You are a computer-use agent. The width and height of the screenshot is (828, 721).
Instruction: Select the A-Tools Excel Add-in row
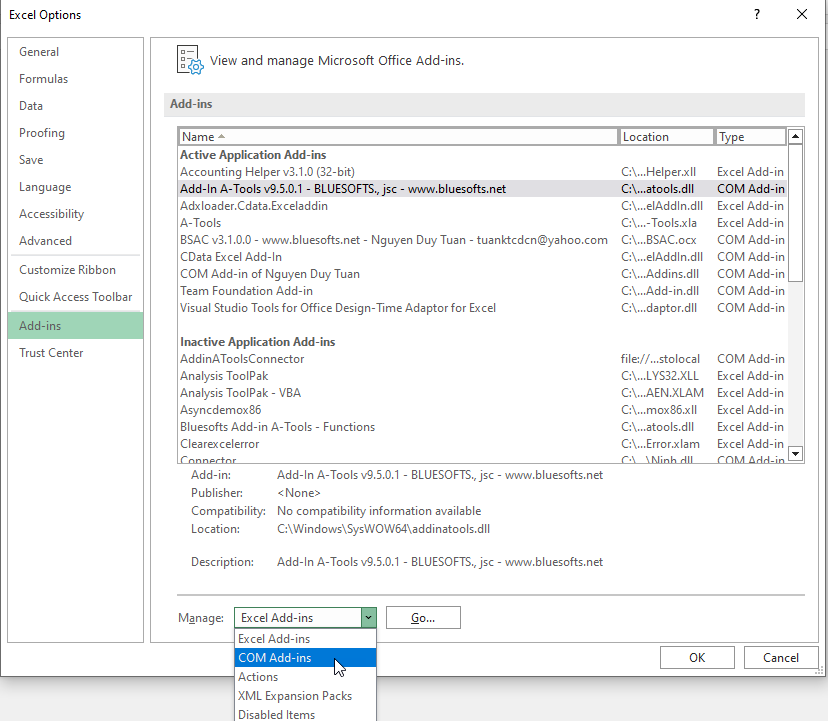coord(483,222)
